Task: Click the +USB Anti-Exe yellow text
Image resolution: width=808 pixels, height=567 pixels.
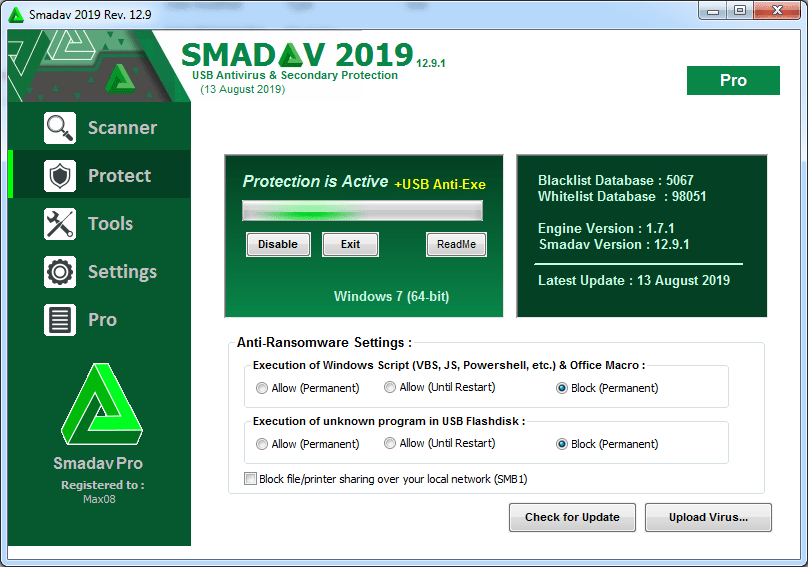Action: (440, 185)
